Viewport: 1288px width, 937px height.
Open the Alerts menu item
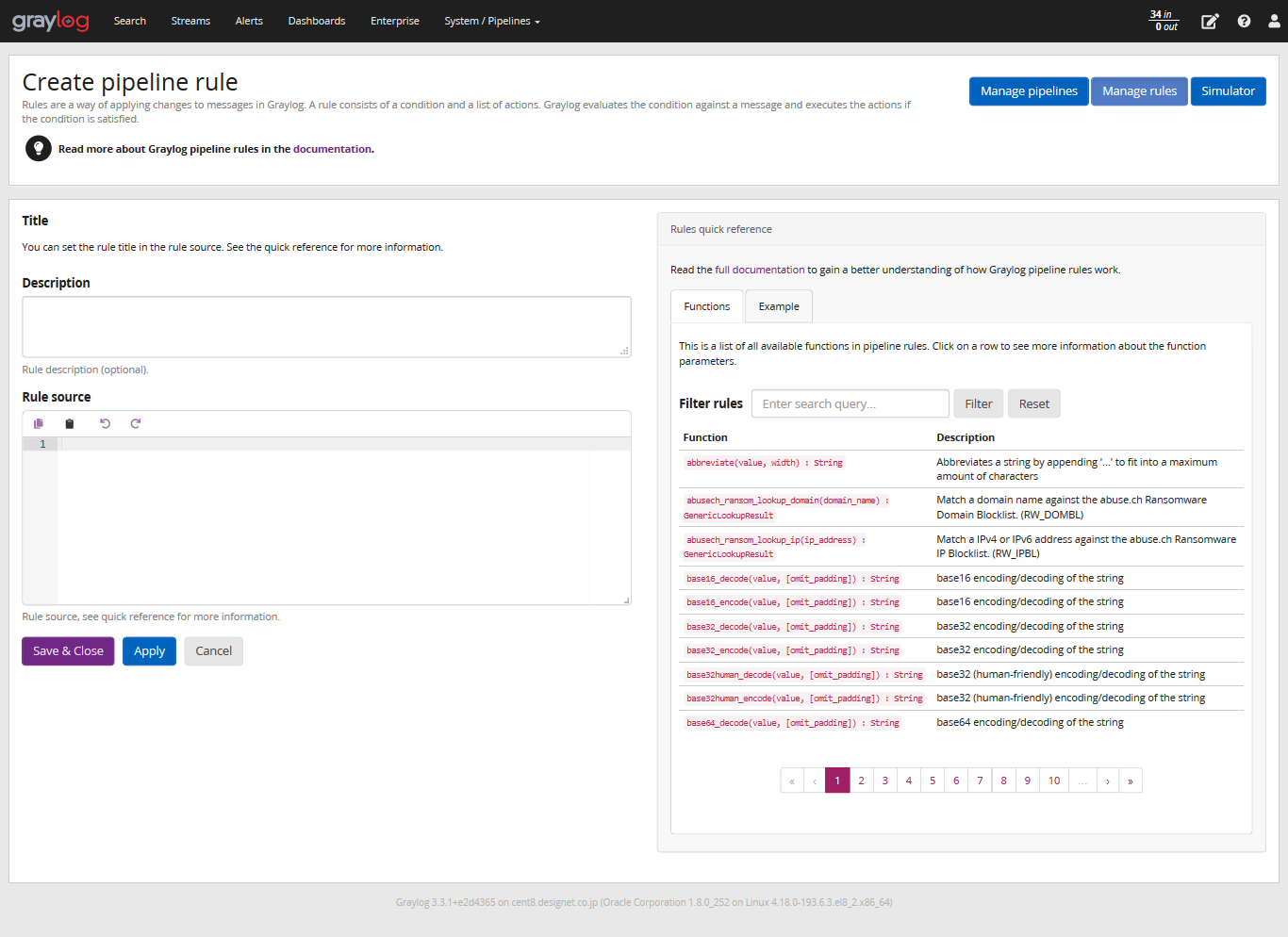pyautogui.click(x=249, y=21)
